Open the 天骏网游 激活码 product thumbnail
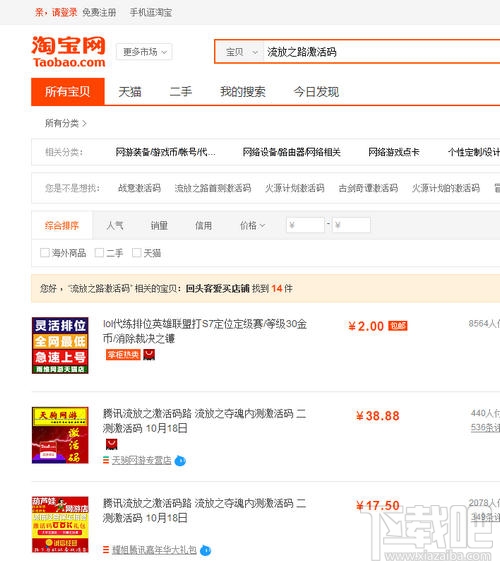 (x=60, y=435)
